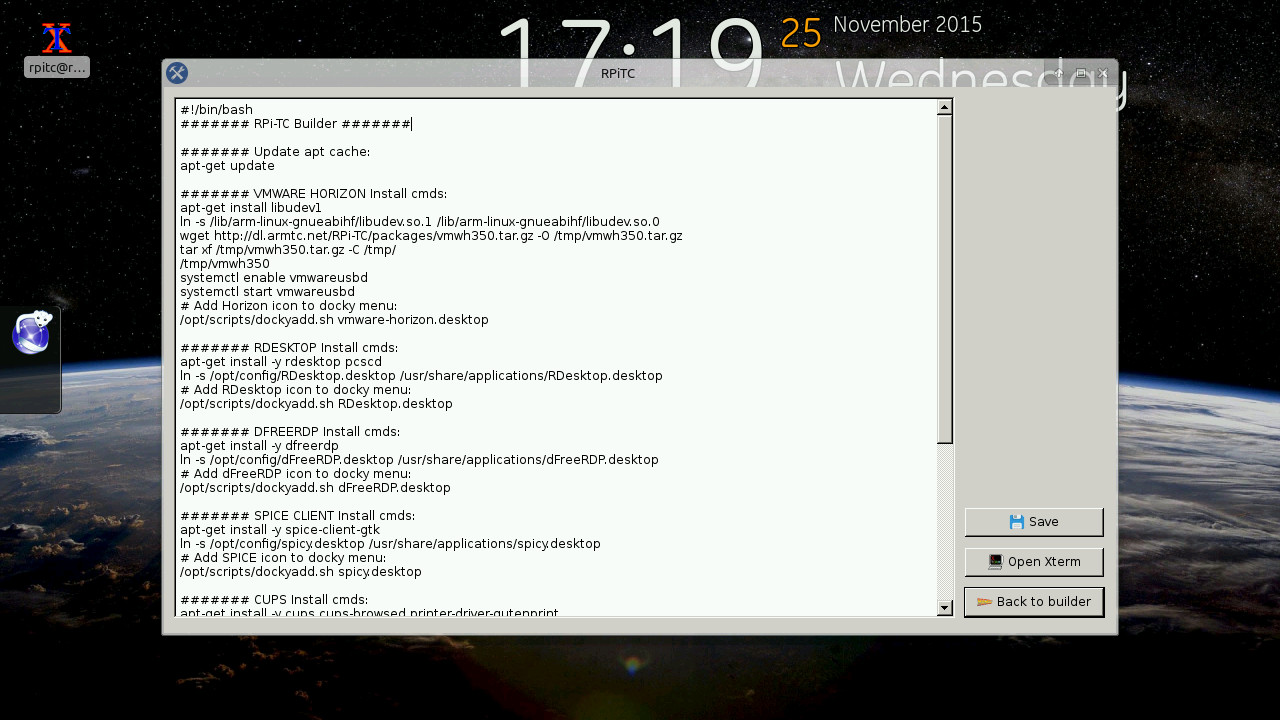Click the RPiTC window menu icon
The image size is (1280, 720).
(177, 73)
